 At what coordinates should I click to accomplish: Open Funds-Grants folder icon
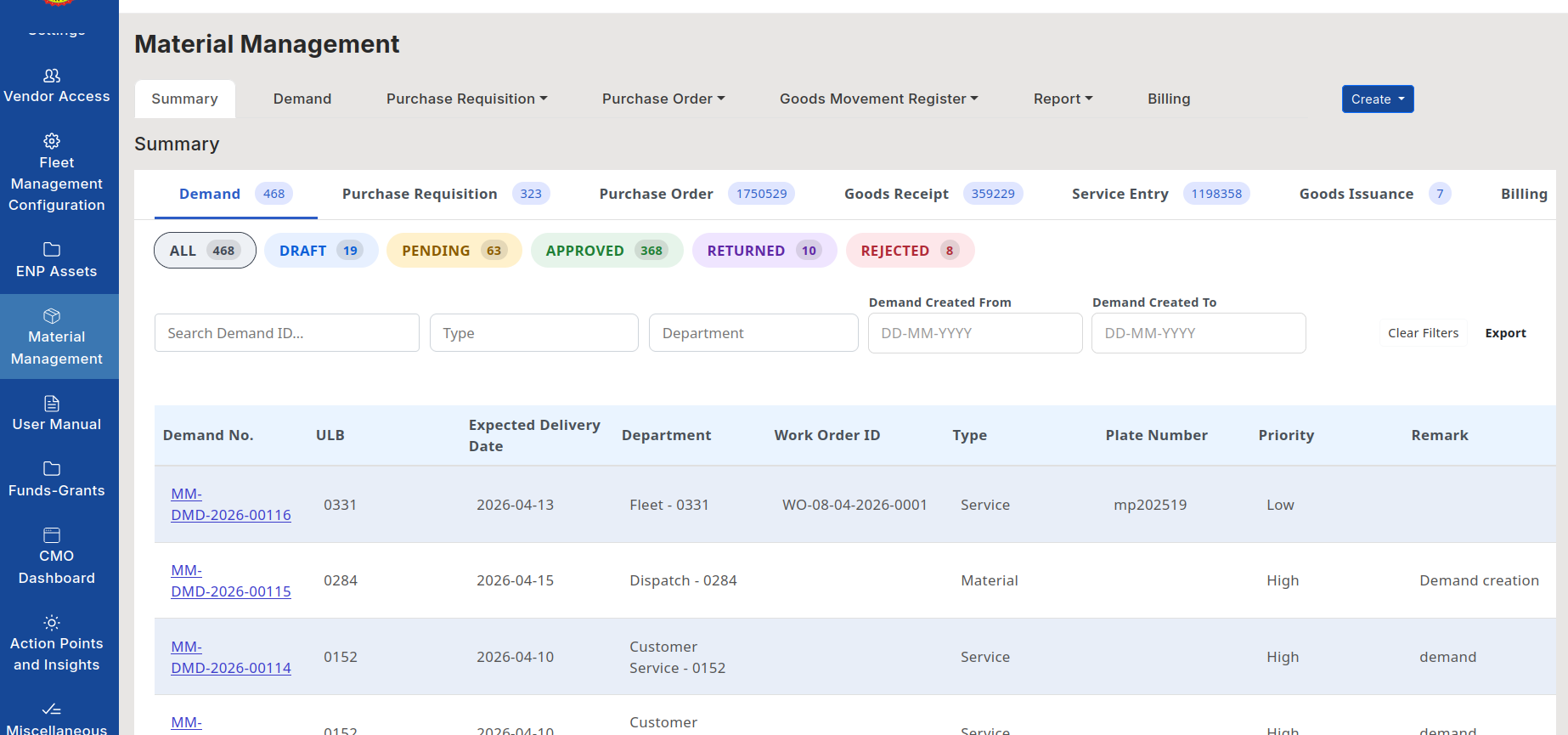(52, 468)
